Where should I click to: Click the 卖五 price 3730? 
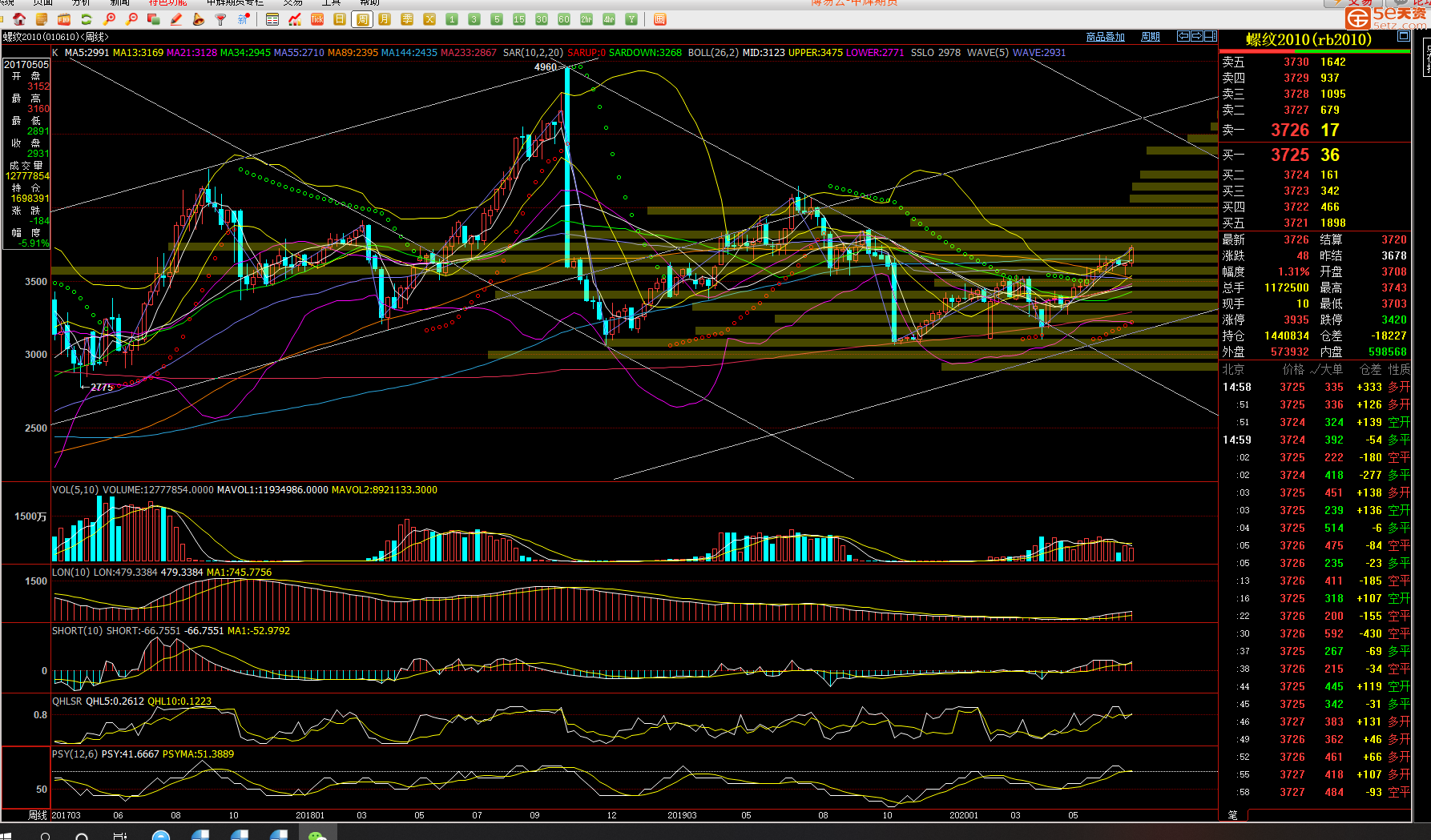(x=1296, y=62)
